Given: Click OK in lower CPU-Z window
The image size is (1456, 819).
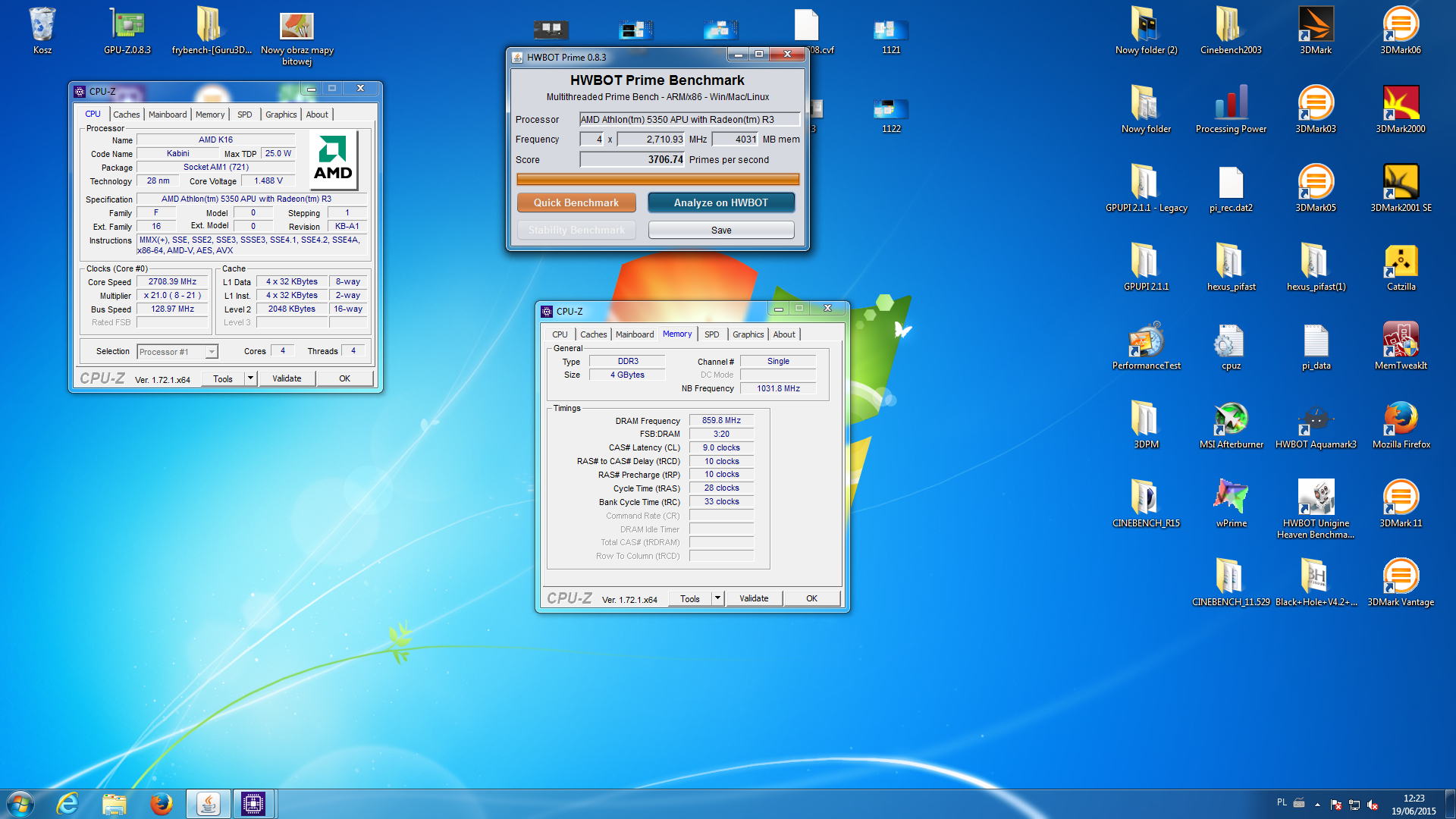Looking at the screenshot, I should tap(811, 598).
